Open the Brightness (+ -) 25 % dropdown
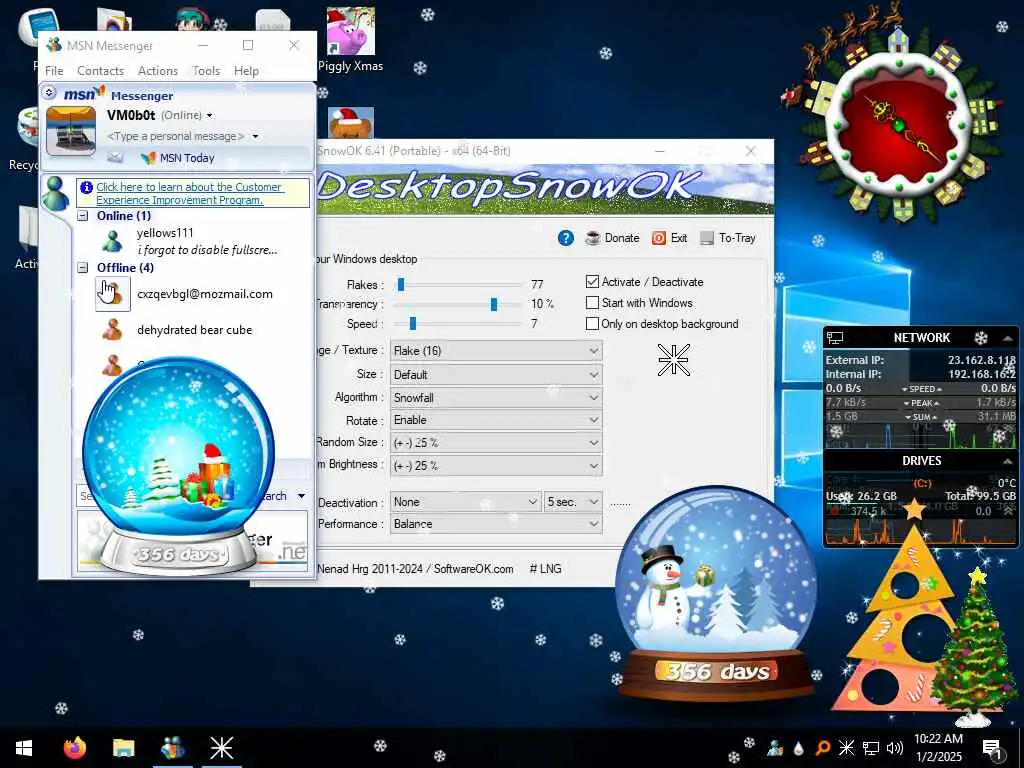This screenshot has height=768, width=1024. [x=496, y=466]
